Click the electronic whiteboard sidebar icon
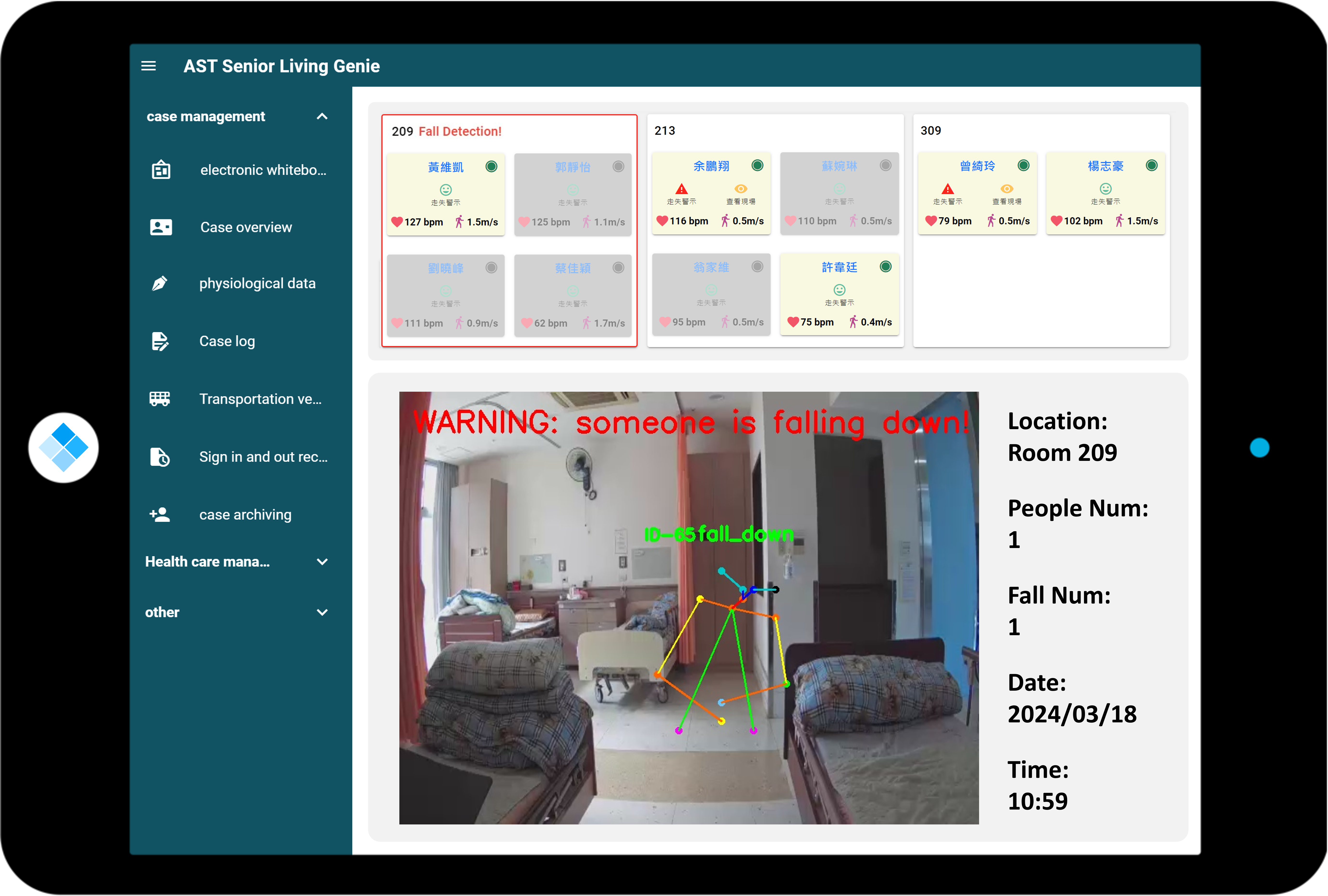The width and height of the screenshot is (1328, 896). pyautogui.click(x=161, y=170)
